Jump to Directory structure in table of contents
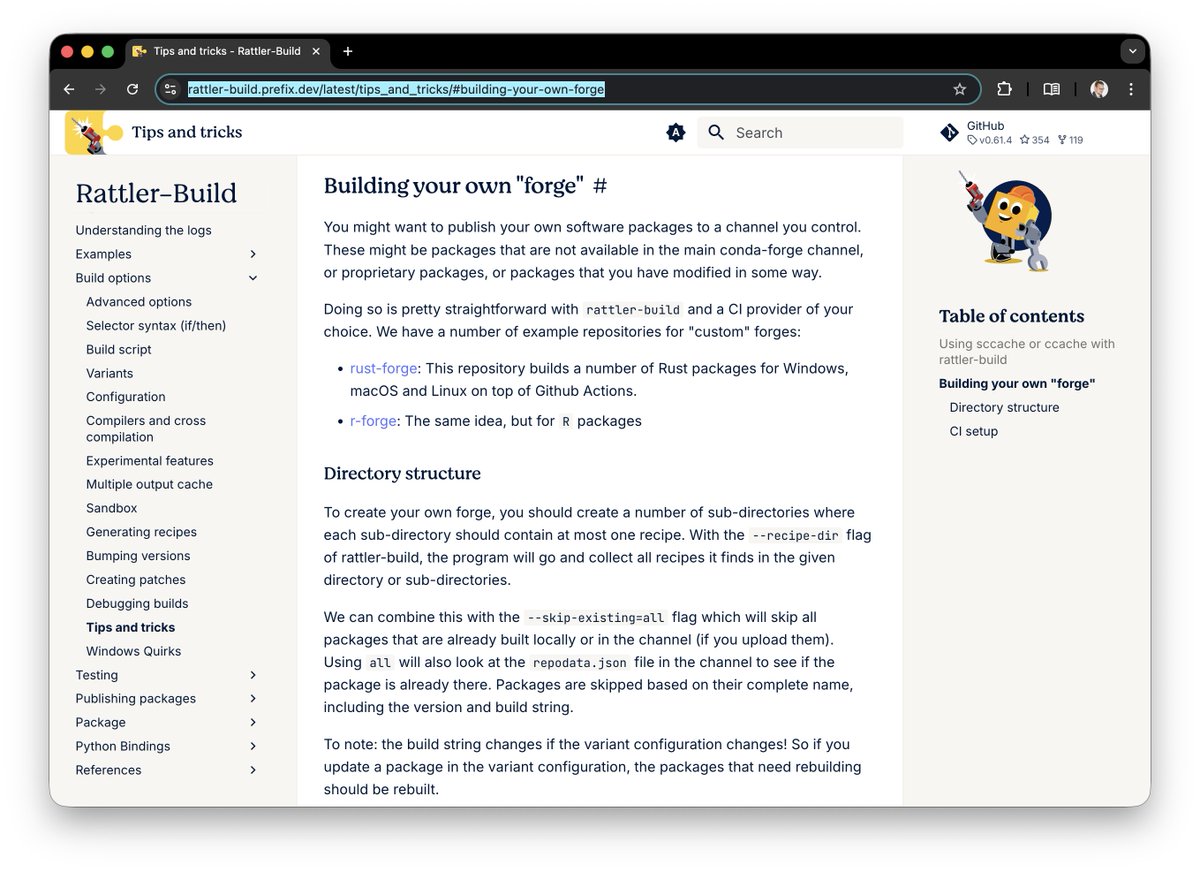 1004,407
